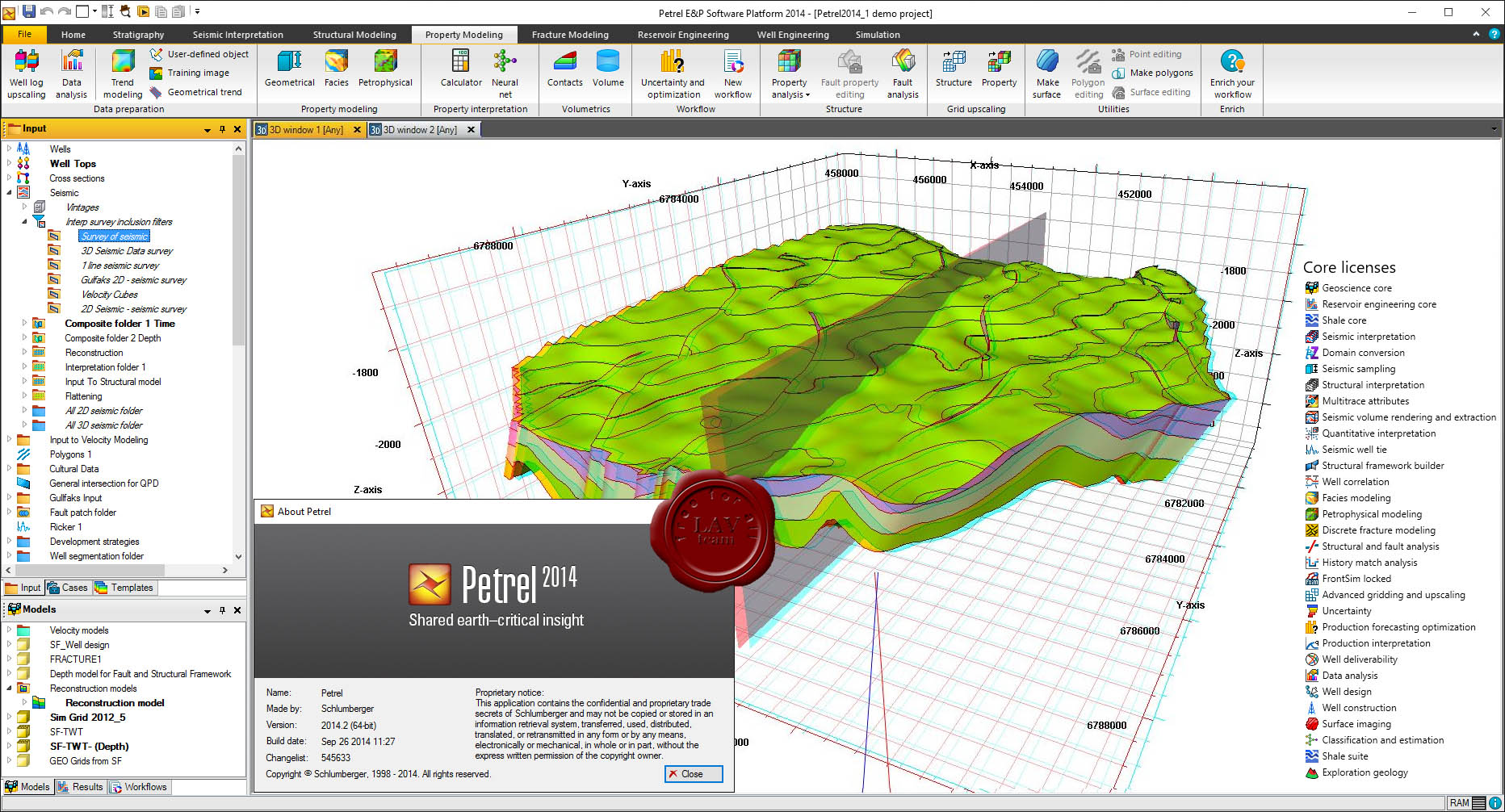Image resolution: width=1505 pixels, height=812 pixels.
Task: Open the Petrophysical modeling tool
Action: (x=385, y=69)
